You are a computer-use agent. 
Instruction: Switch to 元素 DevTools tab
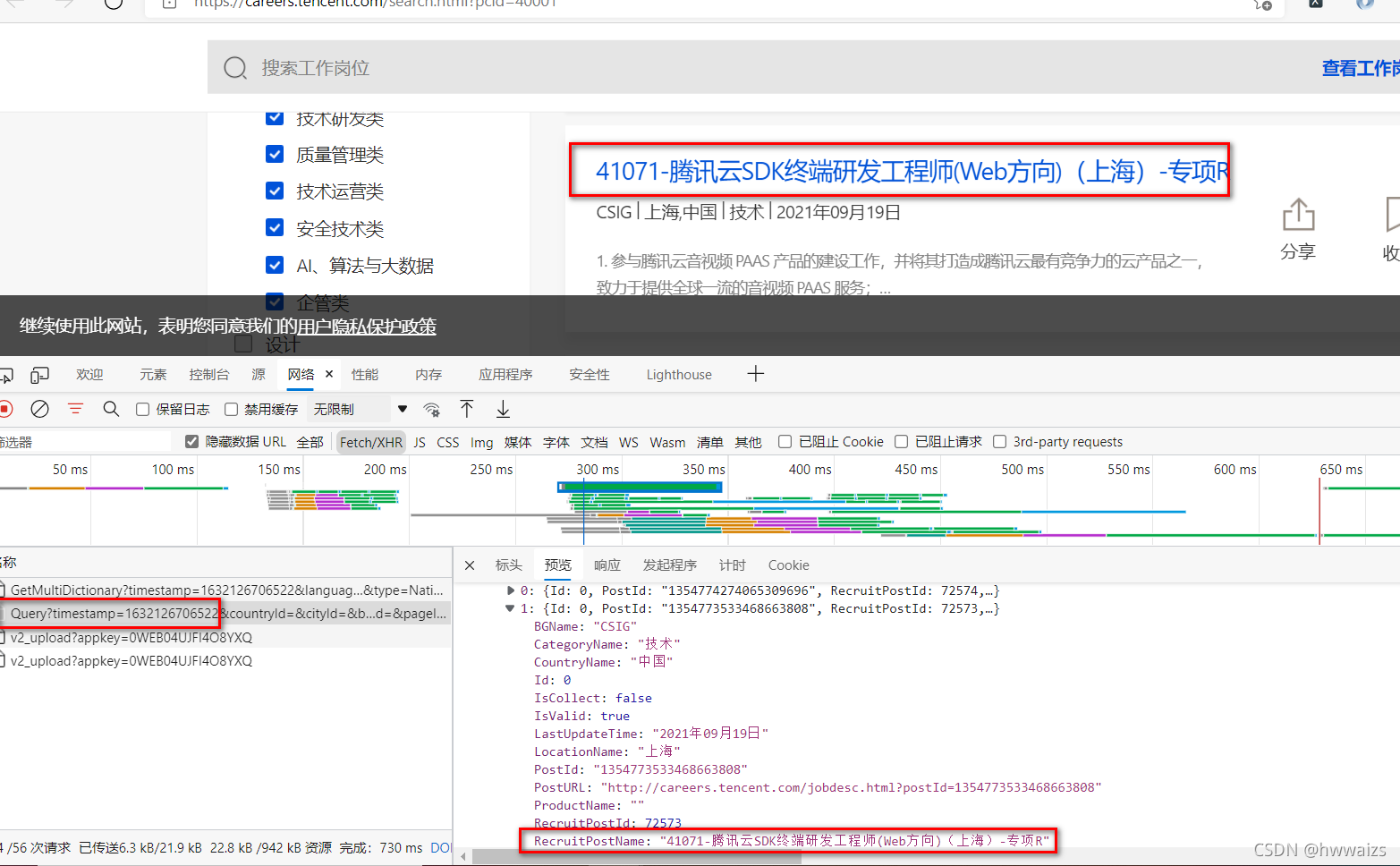(x=153, y=375)
